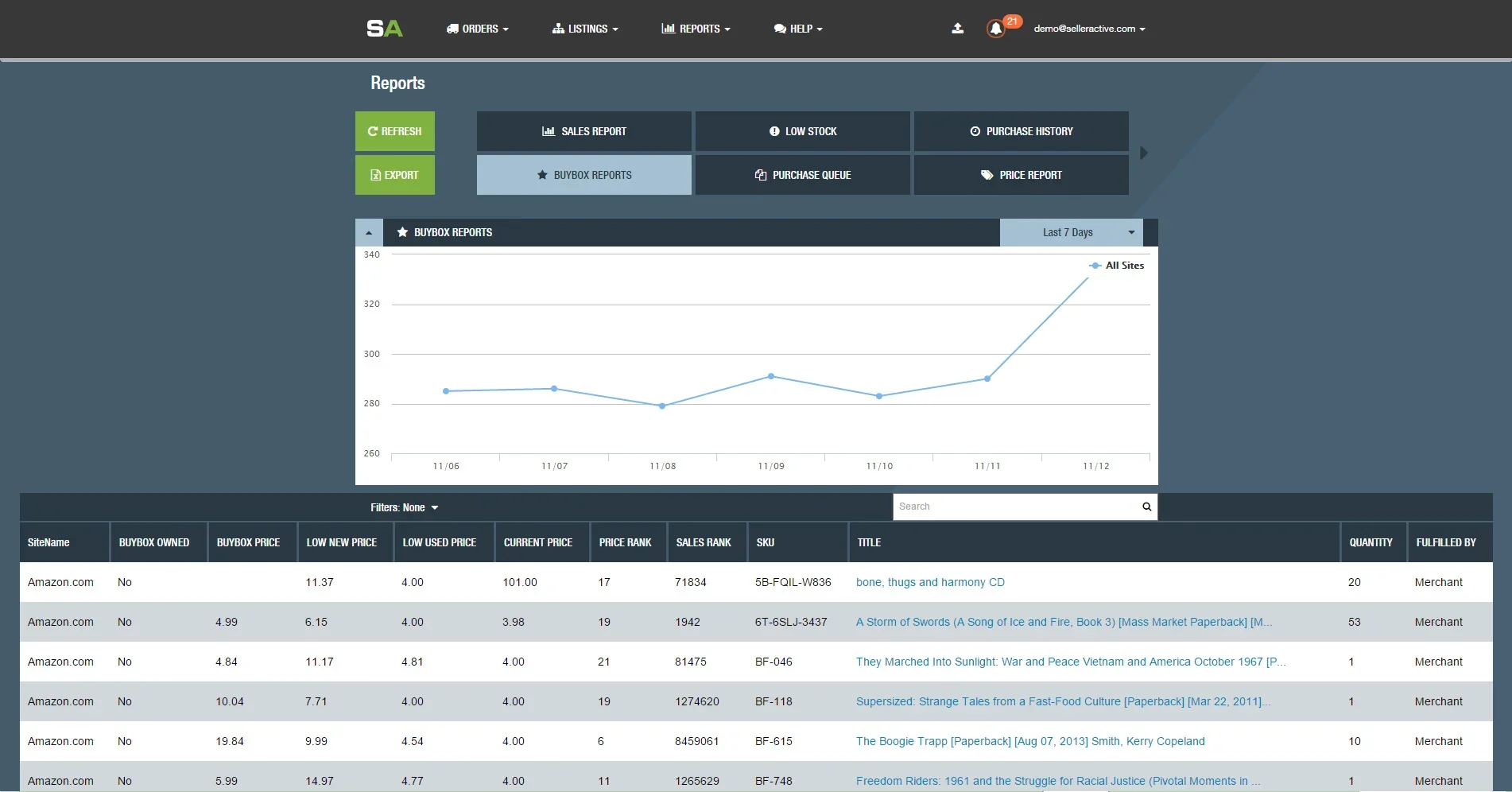Open the Purchase Queue report

pyautogui.click(x=803, y=175)
